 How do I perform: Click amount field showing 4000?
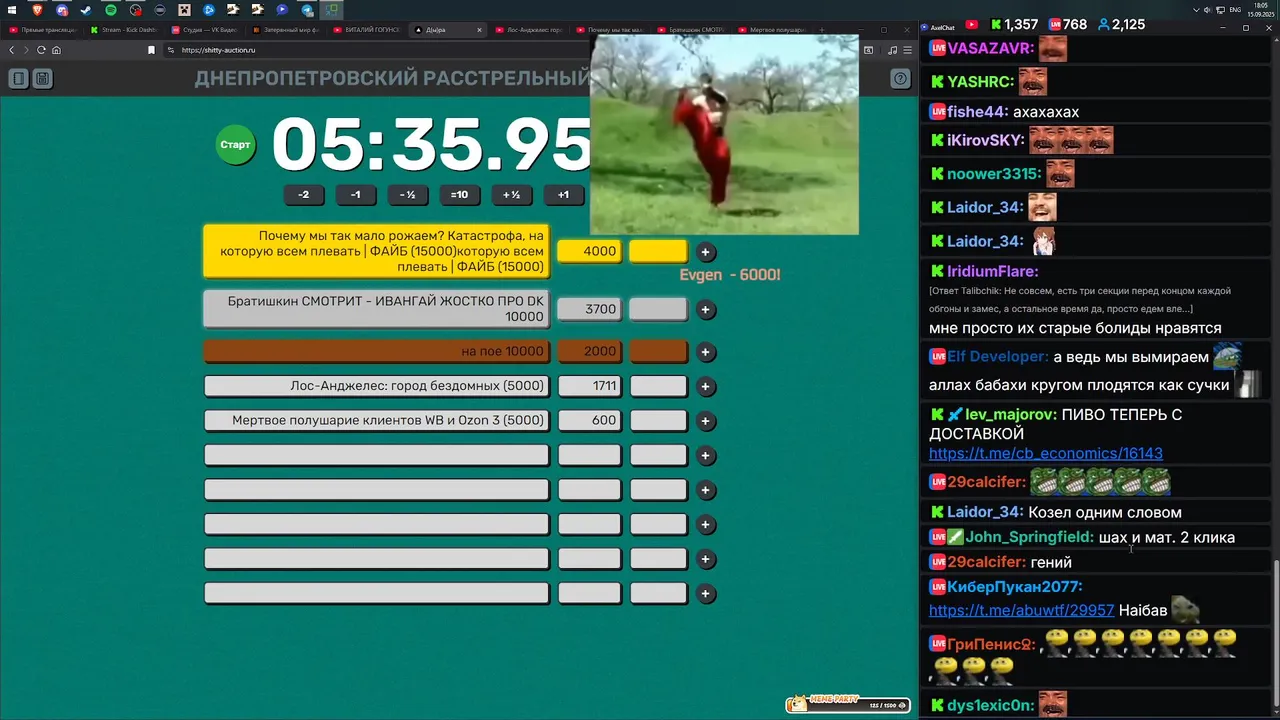click(589, 252)
